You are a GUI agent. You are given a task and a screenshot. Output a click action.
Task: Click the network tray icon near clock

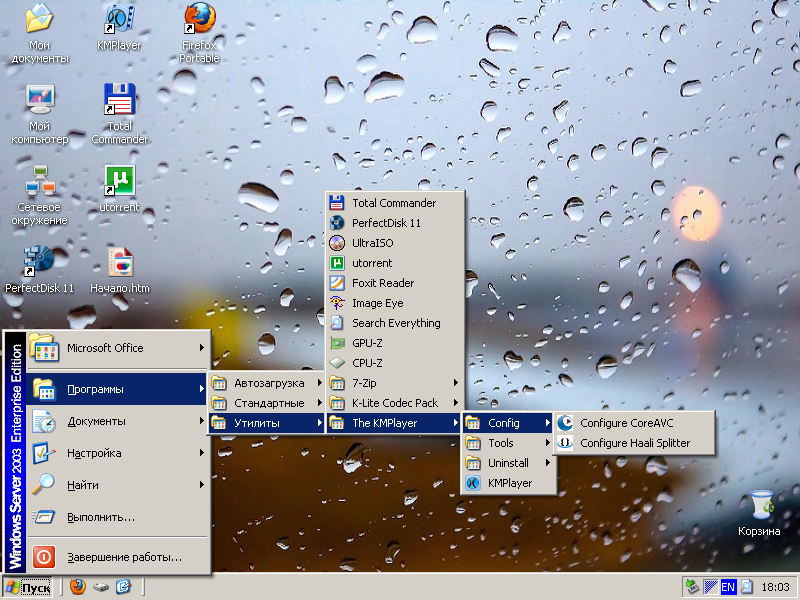click(x=692, y=587)
